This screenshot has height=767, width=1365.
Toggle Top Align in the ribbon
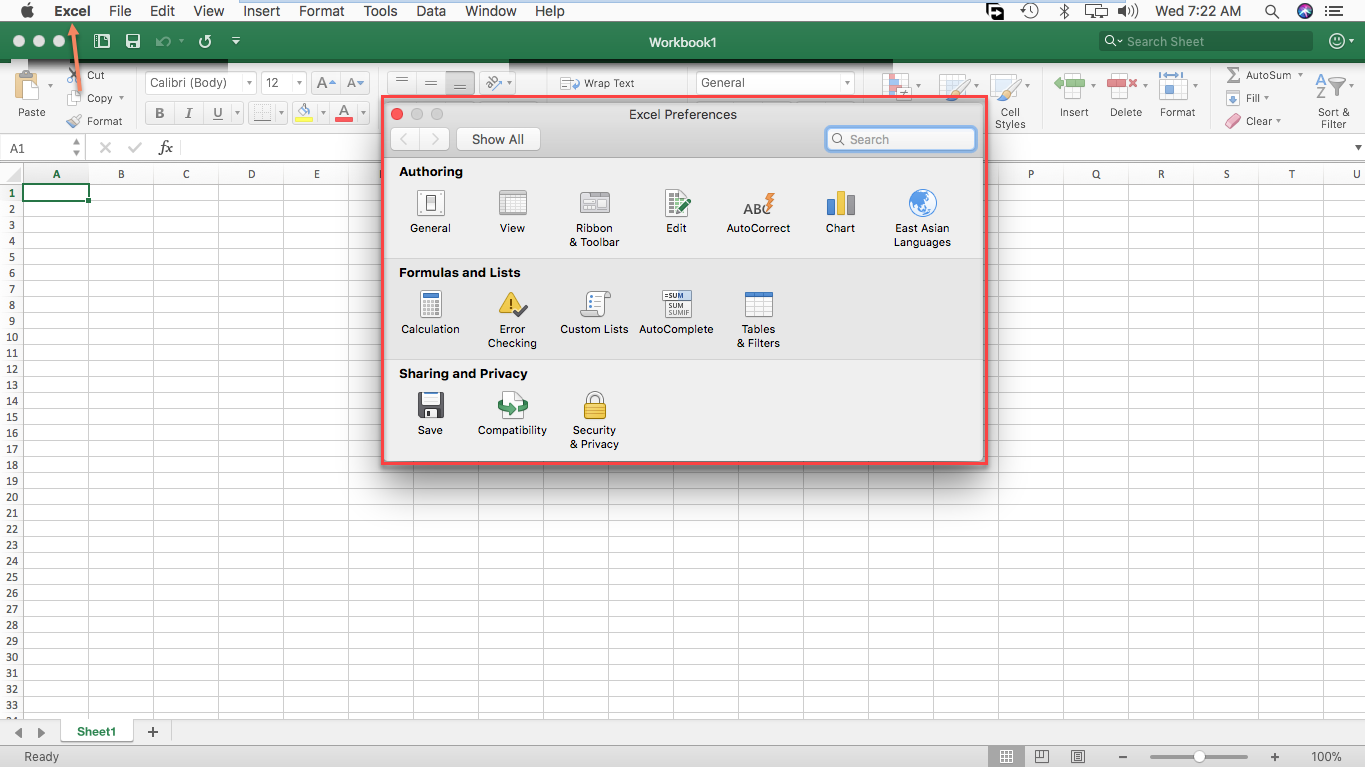click(x=401, y=83)
